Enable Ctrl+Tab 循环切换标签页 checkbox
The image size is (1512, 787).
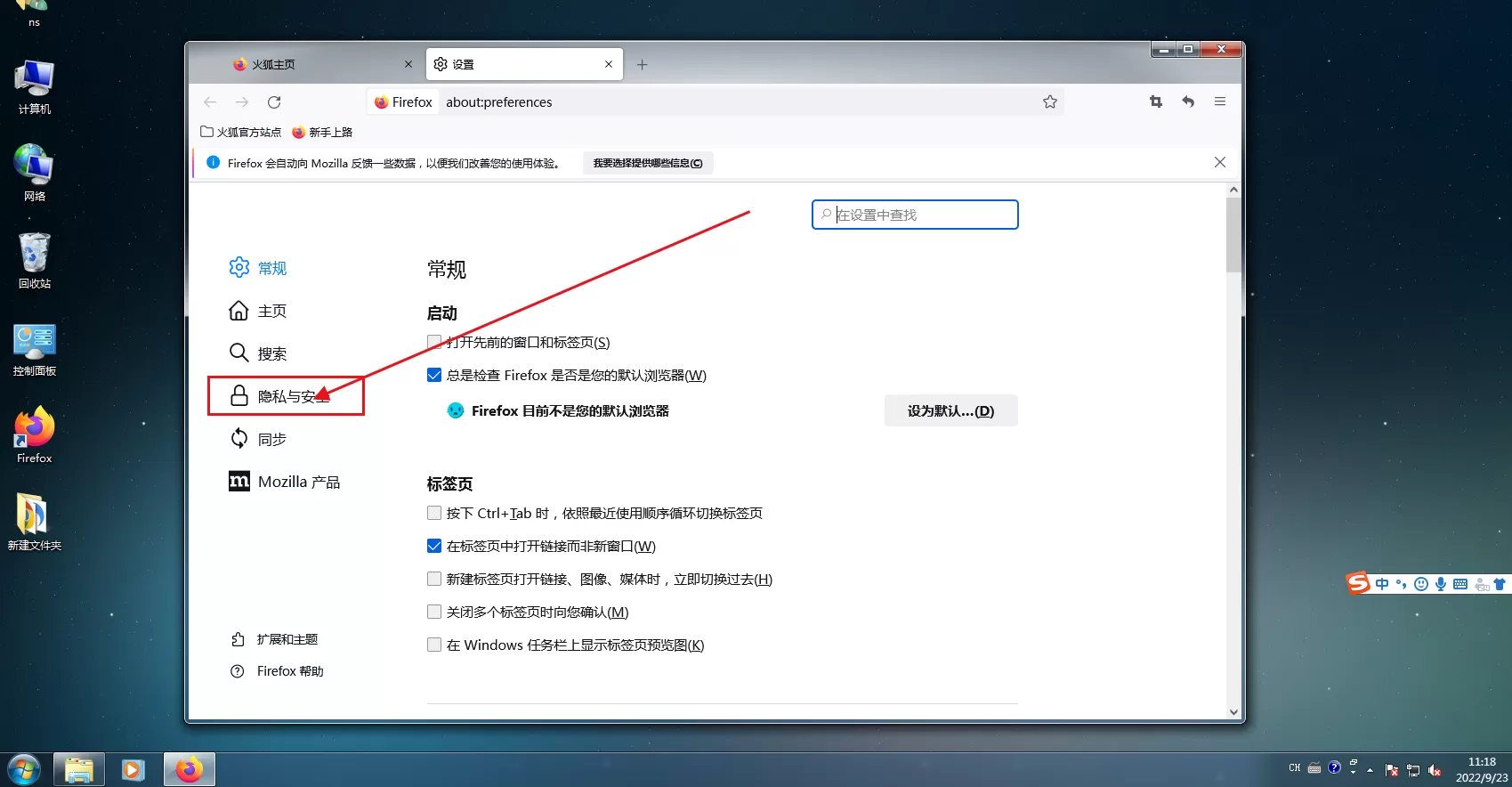click(x=434, y=513)
